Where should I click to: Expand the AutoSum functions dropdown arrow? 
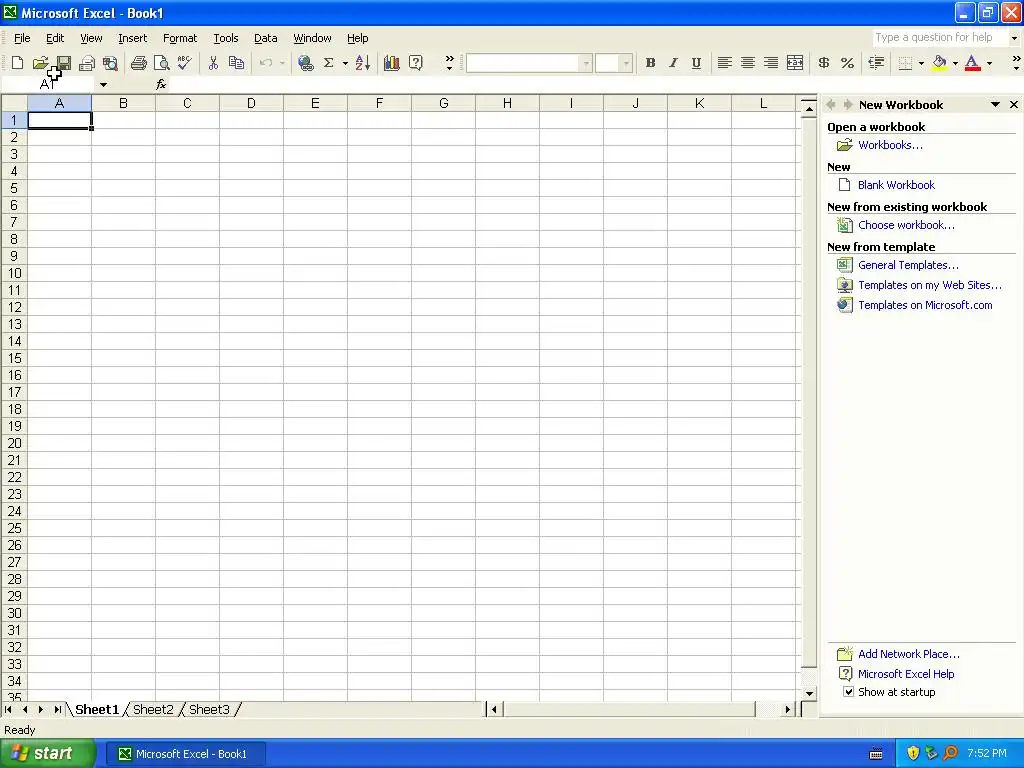click(x=345, y=63)
